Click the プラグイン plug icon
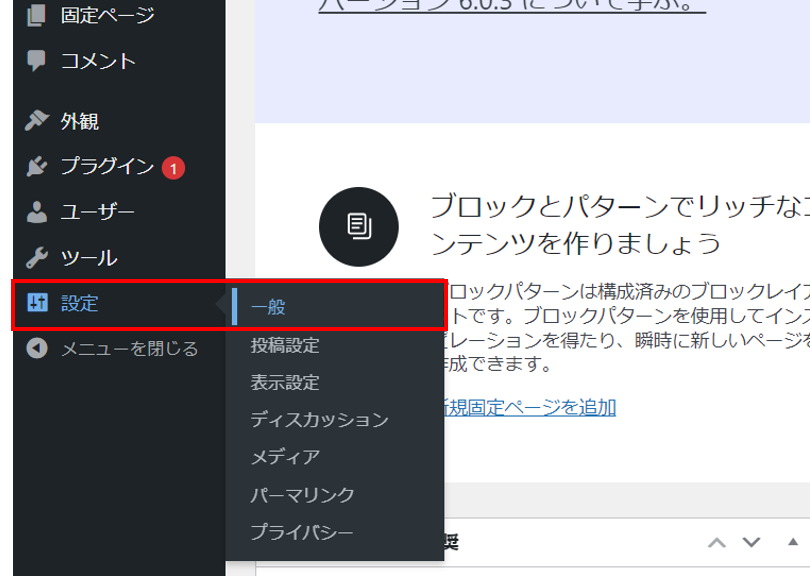The image size is (810, 576). pyautogui.click(x=37, y=167)
